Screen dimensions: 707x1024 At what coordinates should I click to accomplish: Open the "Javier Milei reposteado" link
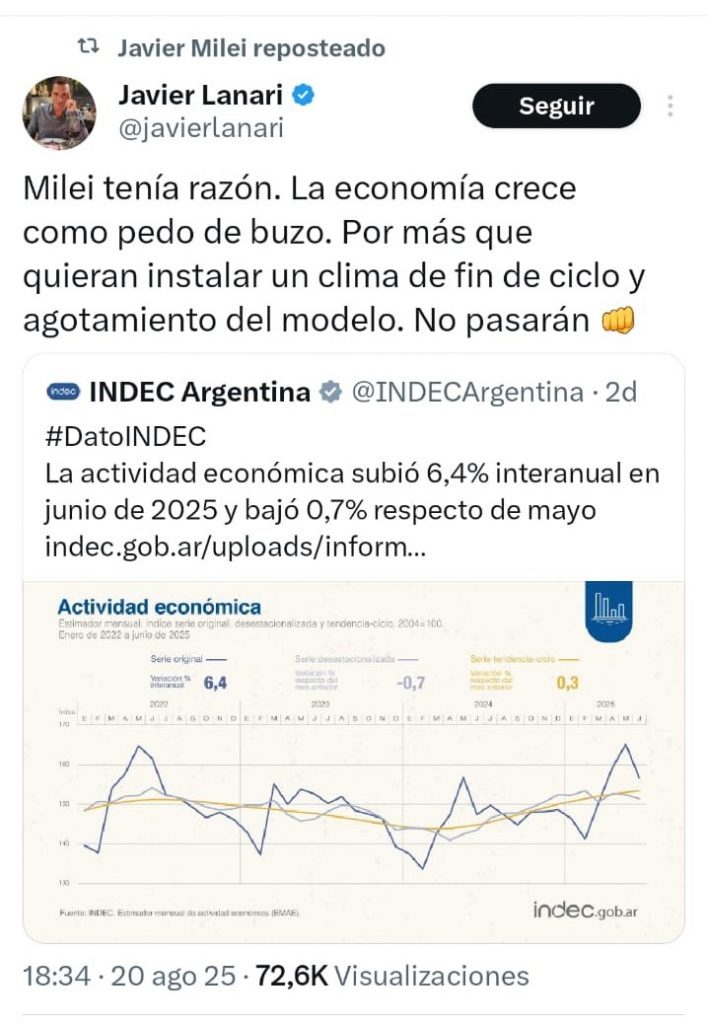coord(250,47)
